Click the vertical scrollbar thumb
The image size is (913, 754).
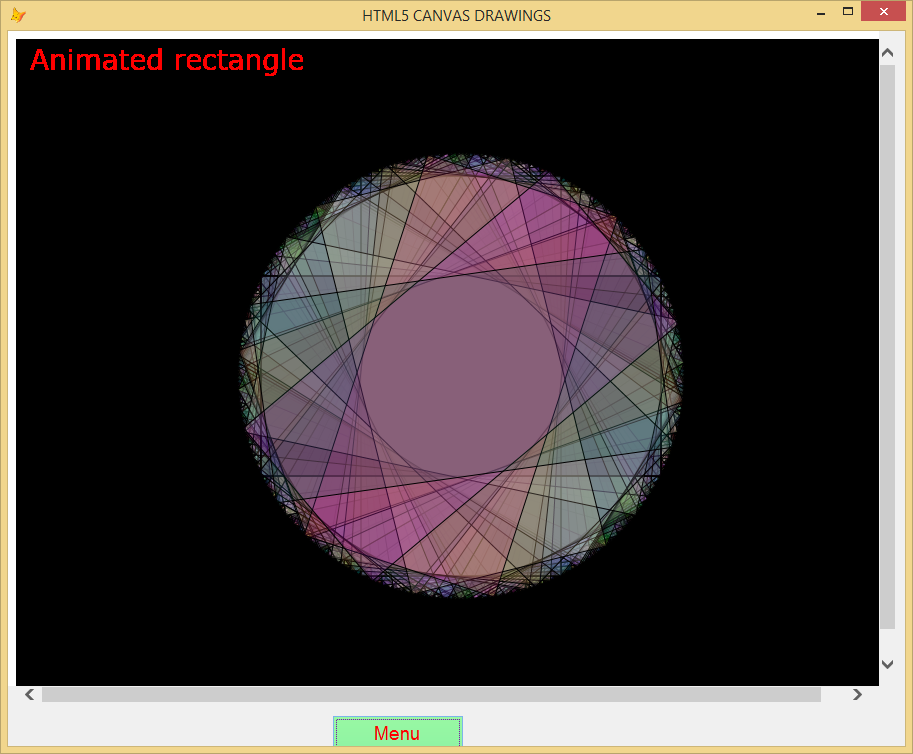(887, 347)
